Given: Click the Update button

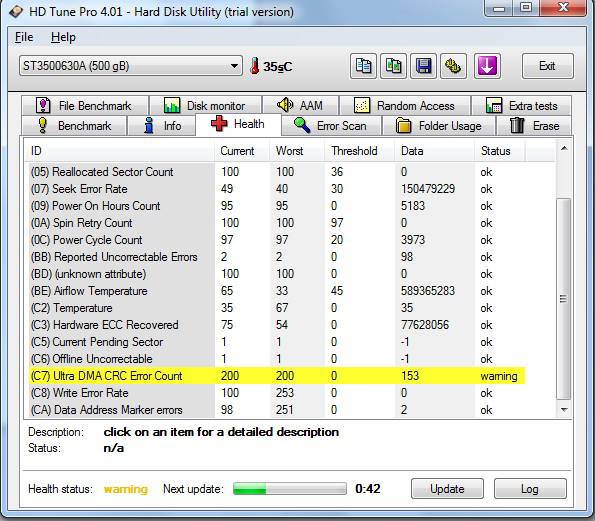Looking at the screenshot, I should tap(447, 489).
